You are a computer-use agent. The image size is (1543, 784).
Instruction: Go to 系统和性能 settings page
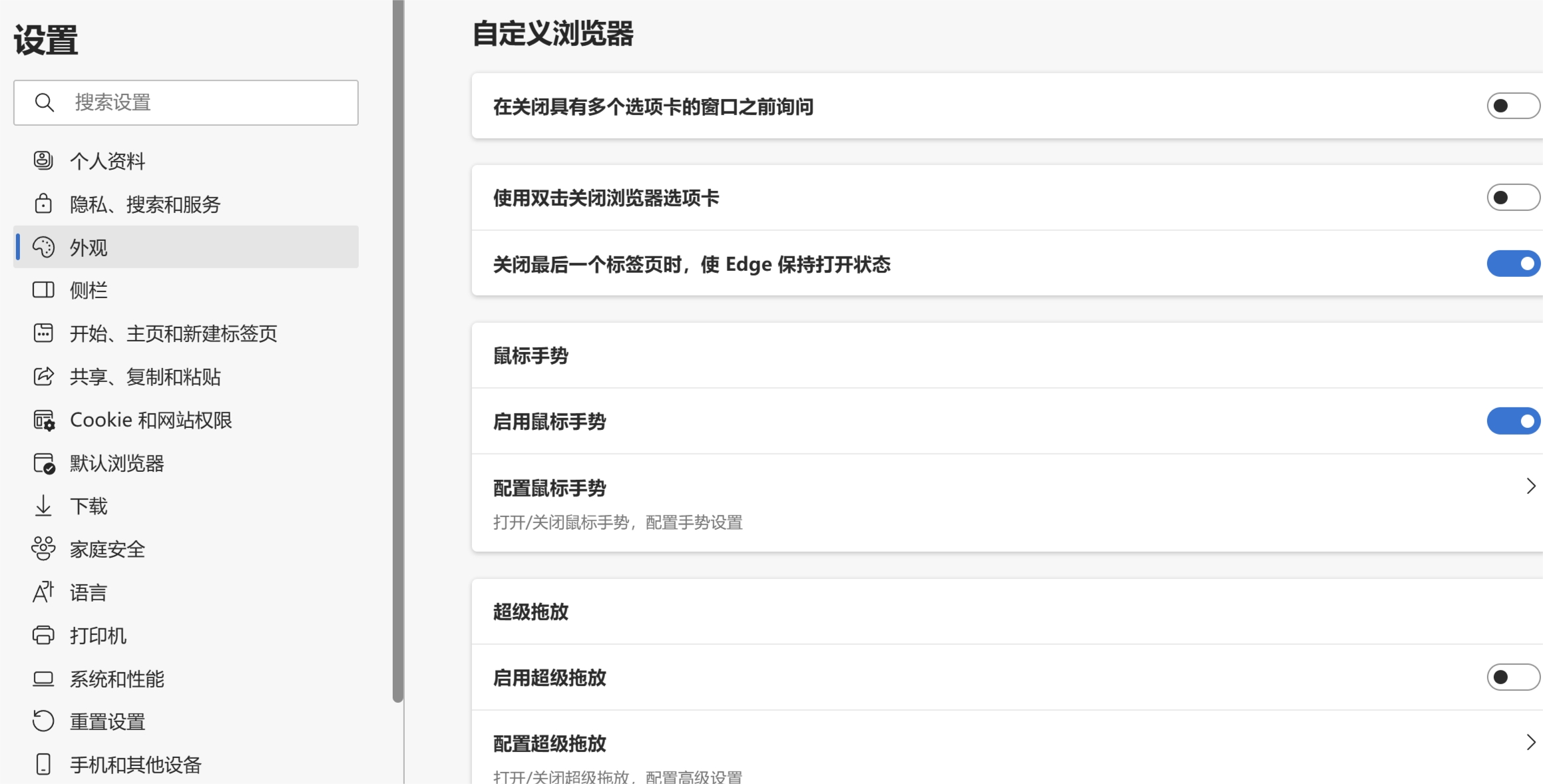point(117,679)
